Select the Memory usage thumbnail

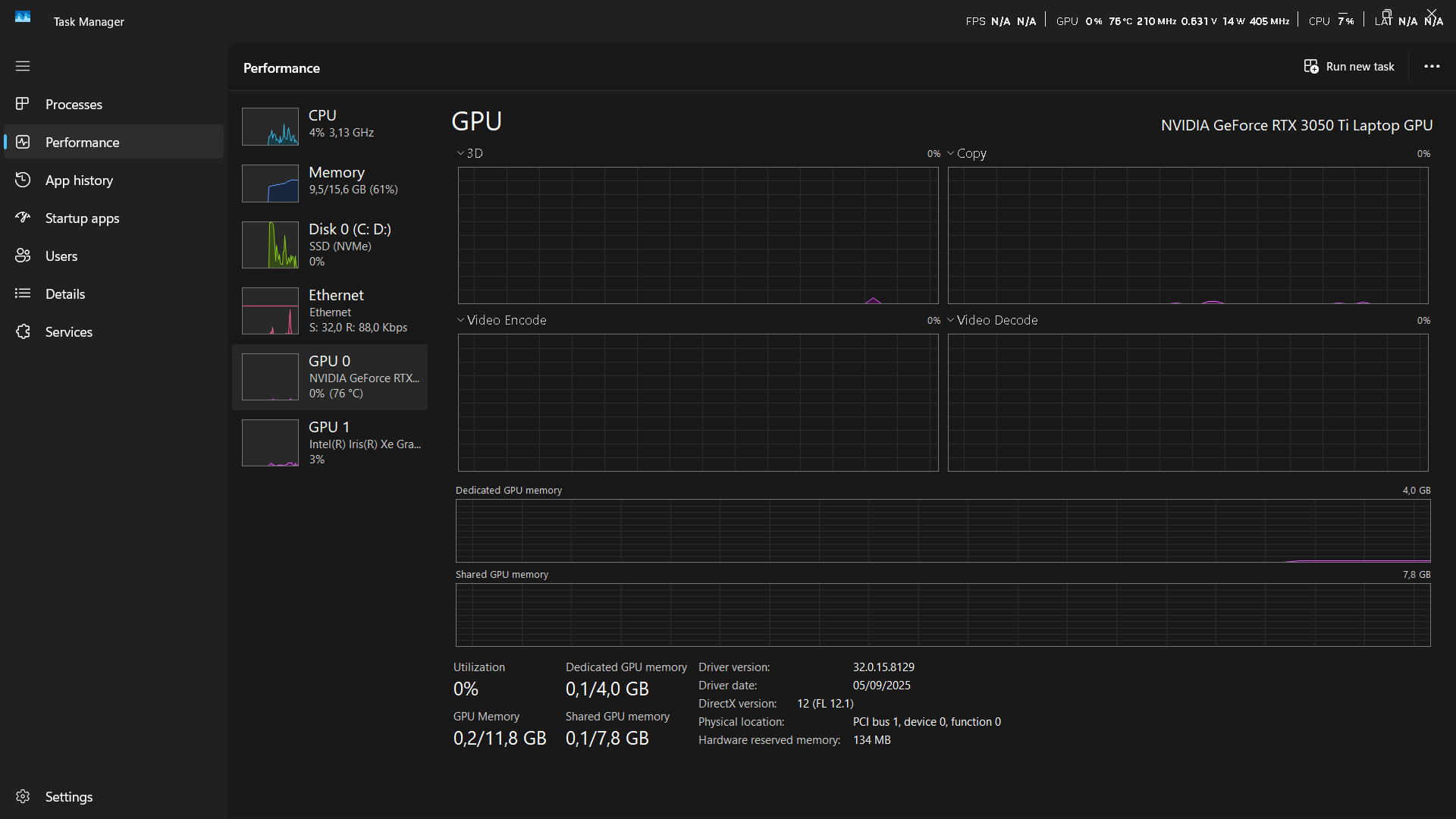click(270, 183)
